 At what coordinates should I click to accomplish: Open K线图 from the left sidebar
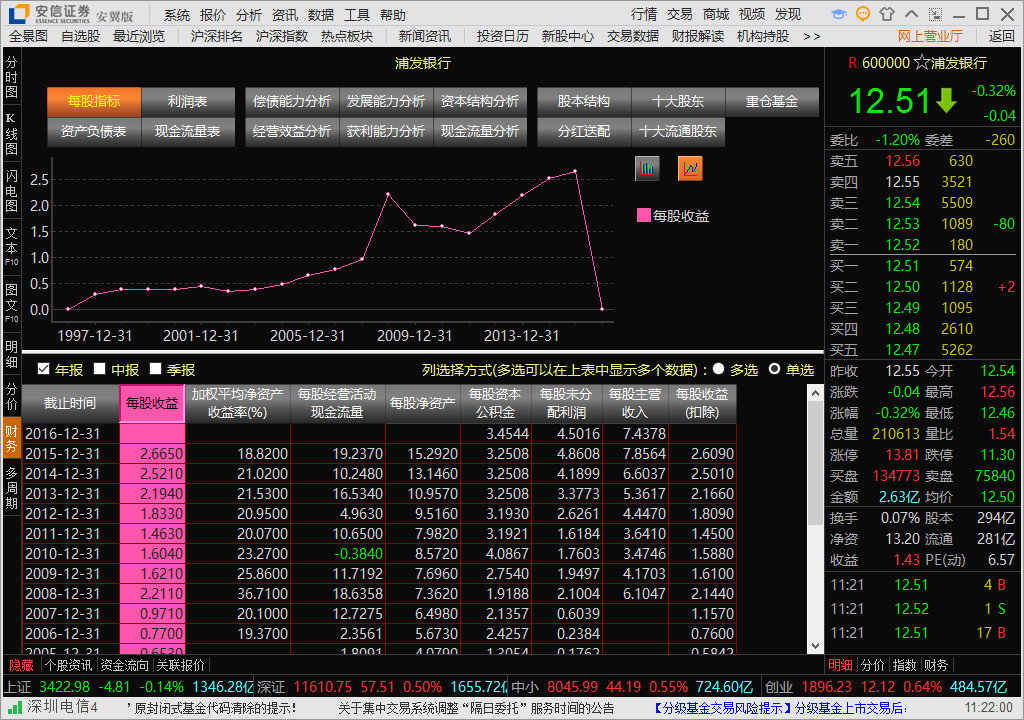point(11,134)
